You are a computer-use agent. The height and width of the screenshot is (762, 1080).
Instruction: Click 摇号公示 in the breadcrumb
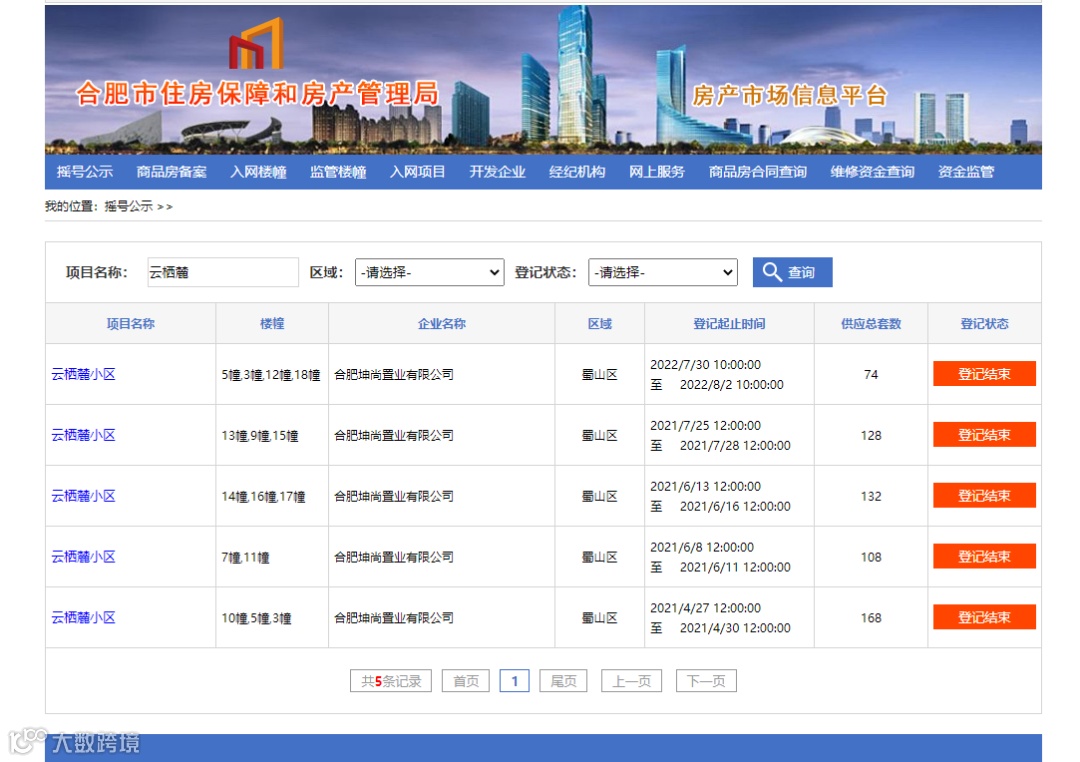pyautogui.click(x=129, y=206)
